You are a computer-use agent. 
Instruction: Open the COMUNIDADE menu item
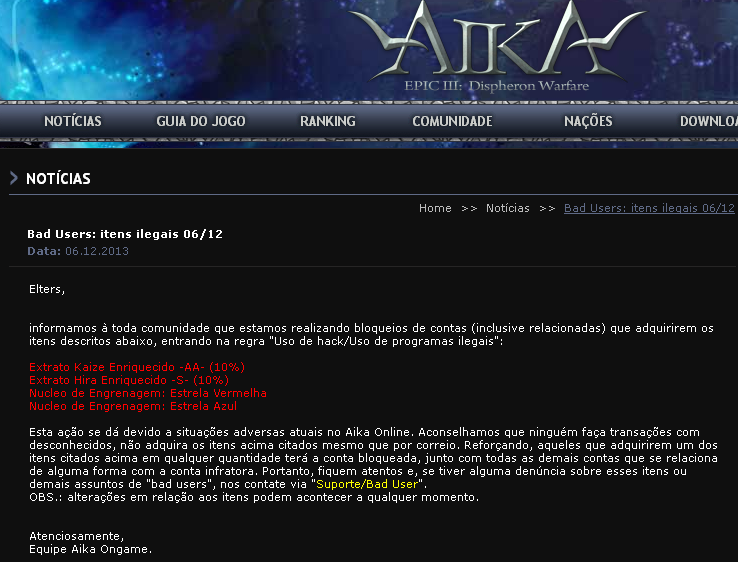tap(452, 121)
